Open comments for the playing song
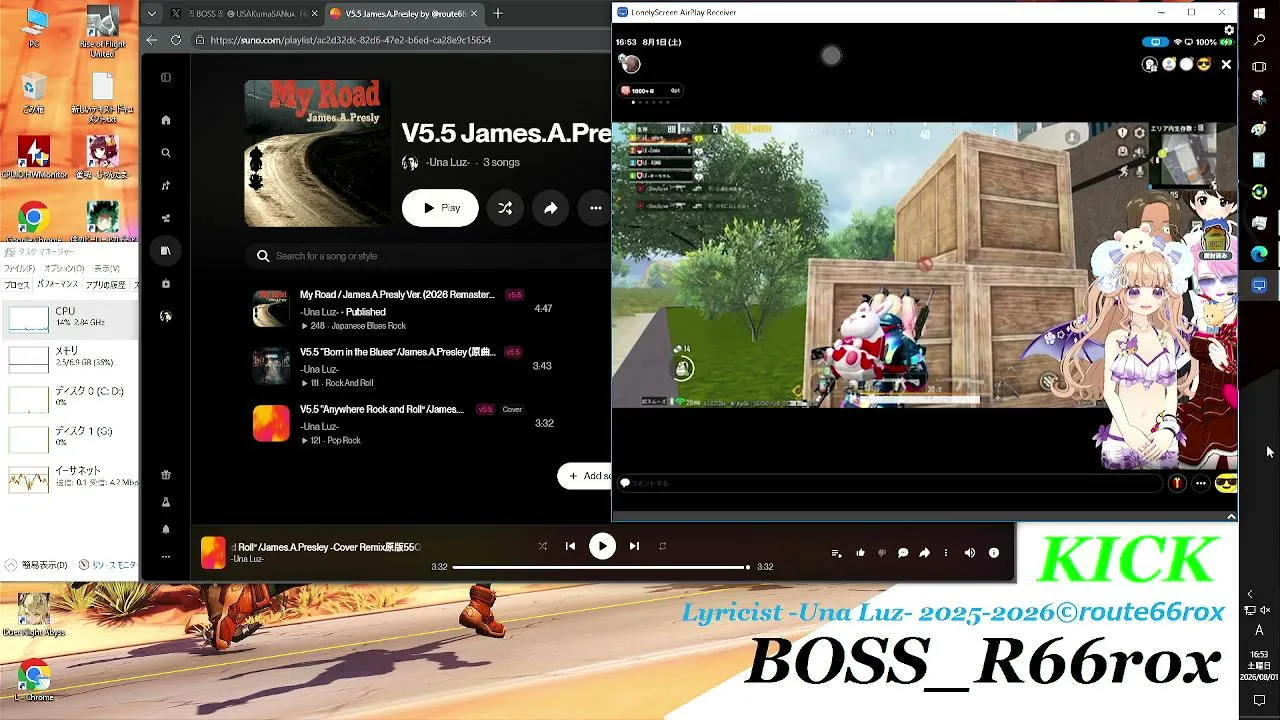This screenshot has height=720, width=1280. point(903,553)
